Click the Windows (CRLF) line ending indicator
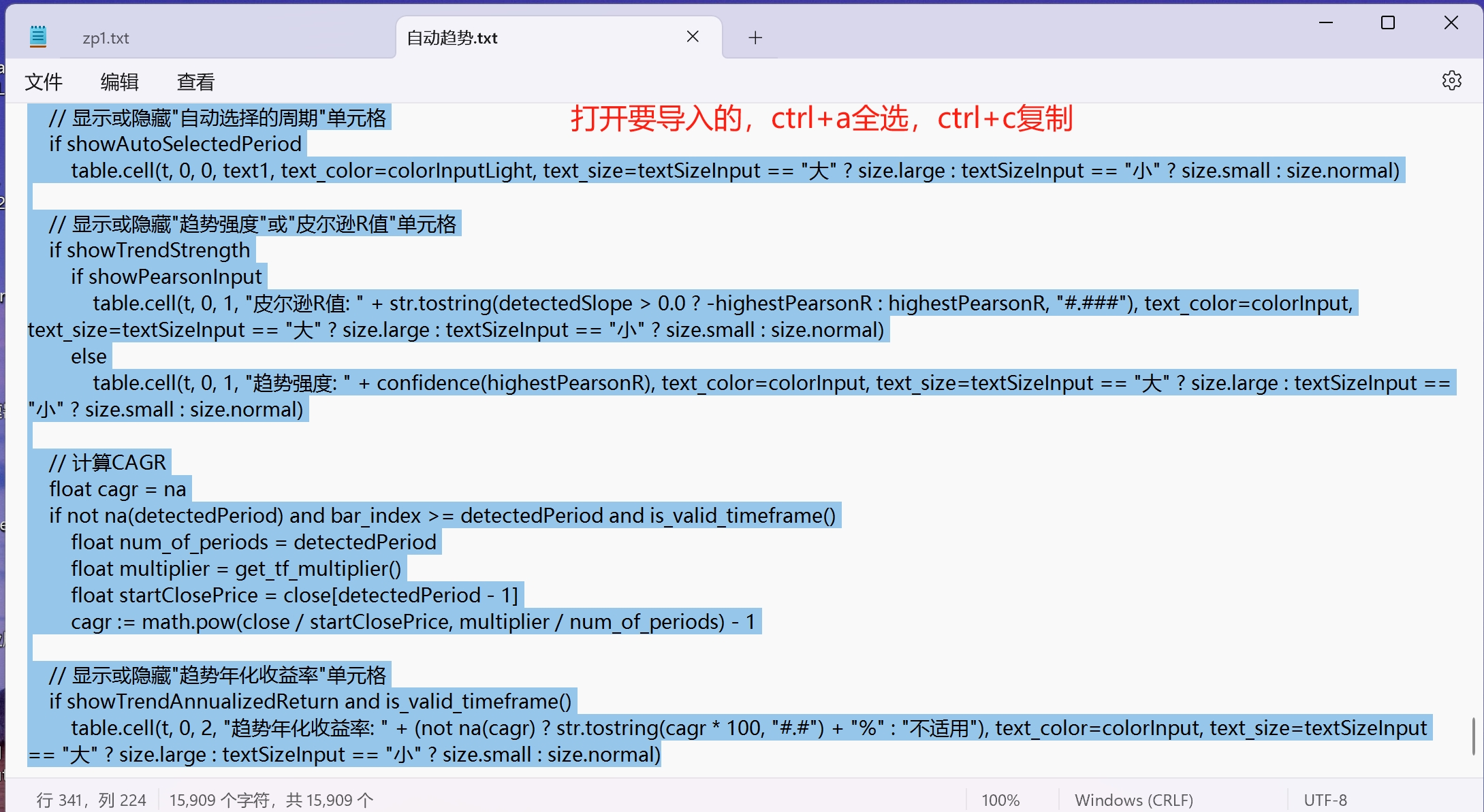Viewport: 1484px width, 812px height. click(x=1134, y=800)
